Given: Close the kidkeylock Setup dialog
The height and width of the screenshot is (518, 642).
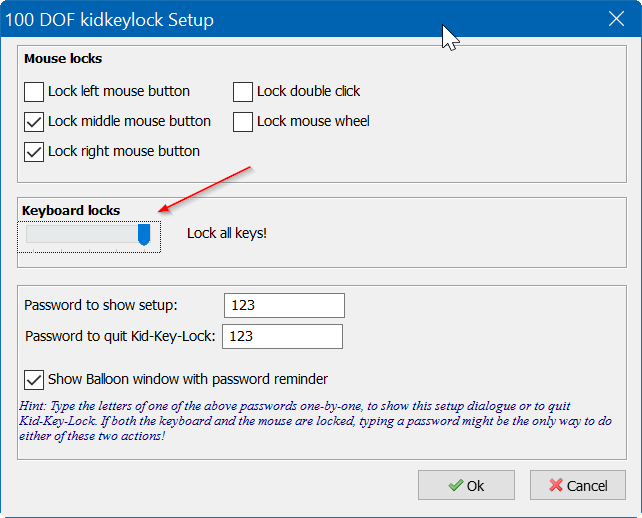Looking at the screenshot, I should click(x=616, y=19).
